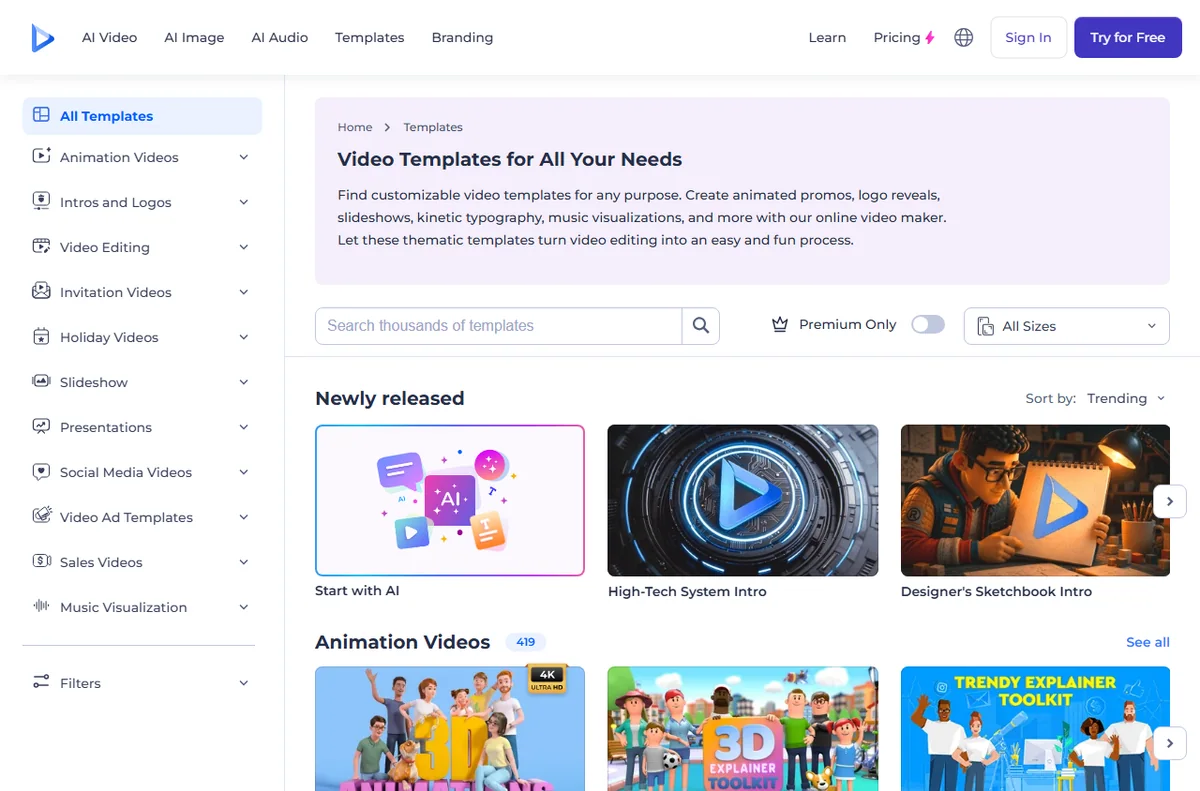The width and height of the screenshot is (1200, 791).
Task: Open the Start with AI thumbnail
Action: click(x=450, y=500)
